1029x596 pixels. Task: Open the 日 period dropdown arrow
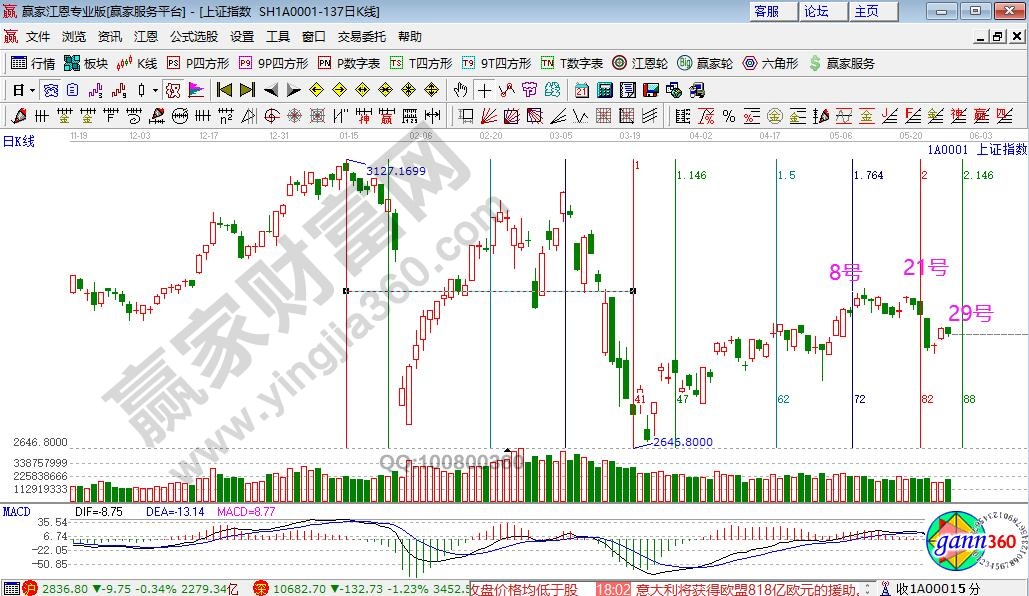click(x=32, y=91)
